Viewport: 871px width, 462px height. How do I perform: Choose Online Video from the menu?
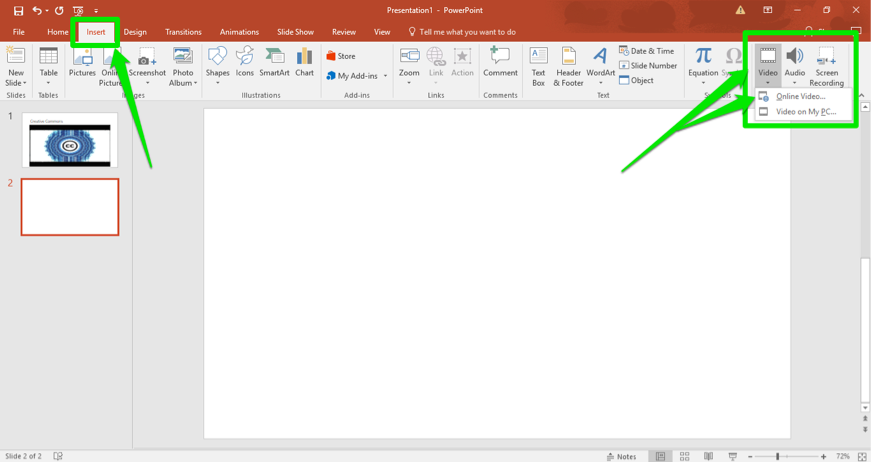(x=800, y=97)
